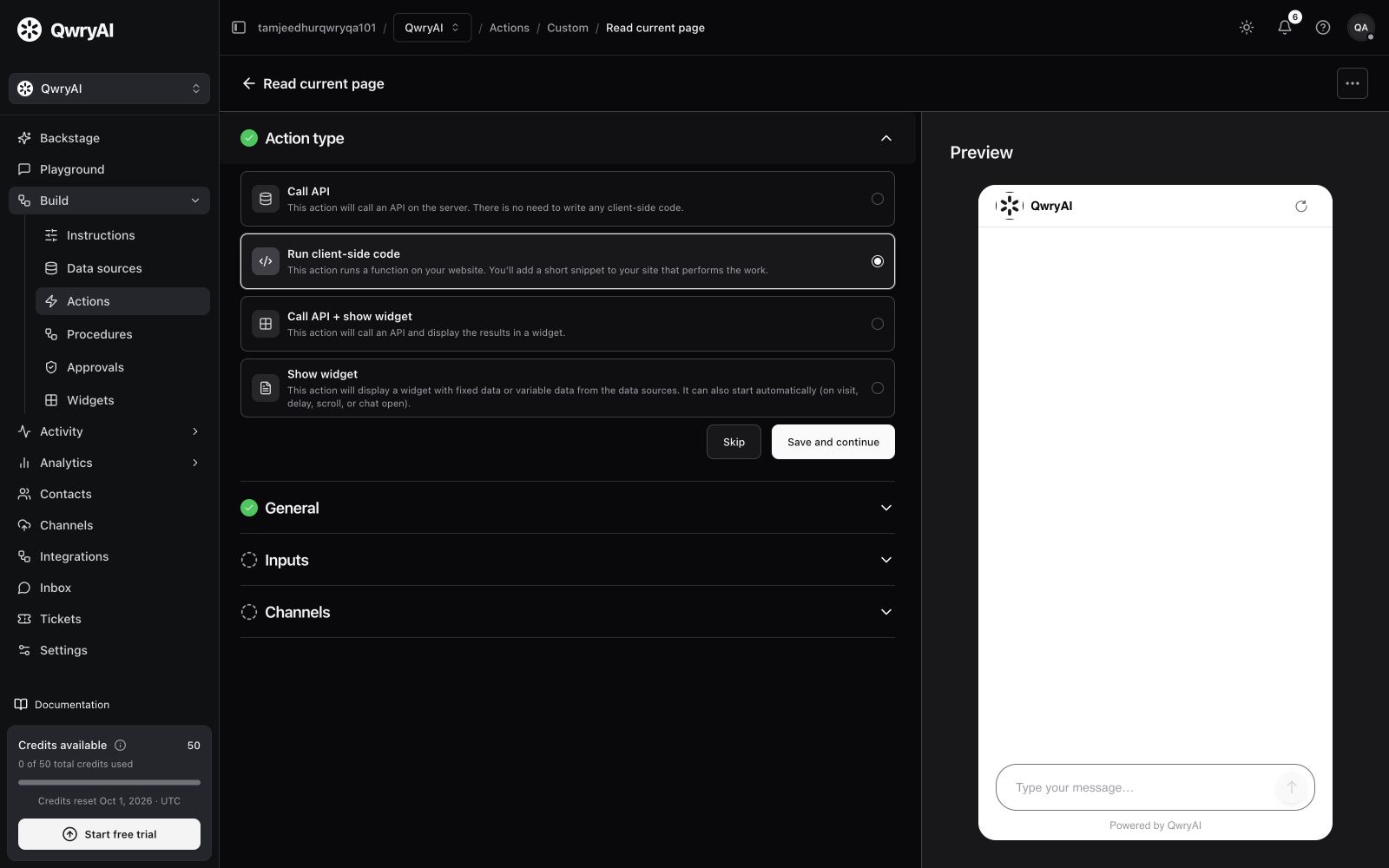Select Call API + show widget radio button

(x=878, y=324)
